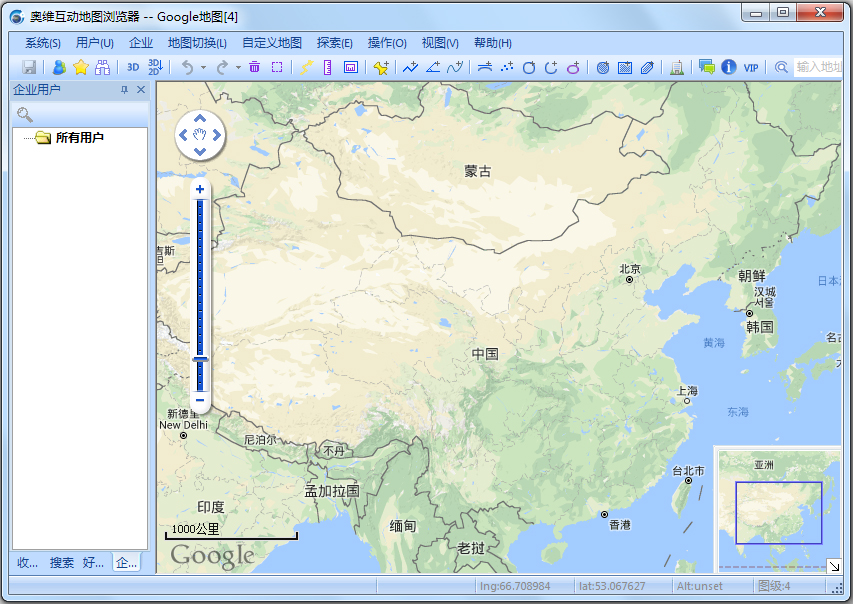Pin the 企业用户 panel

(x=125, y=90)
